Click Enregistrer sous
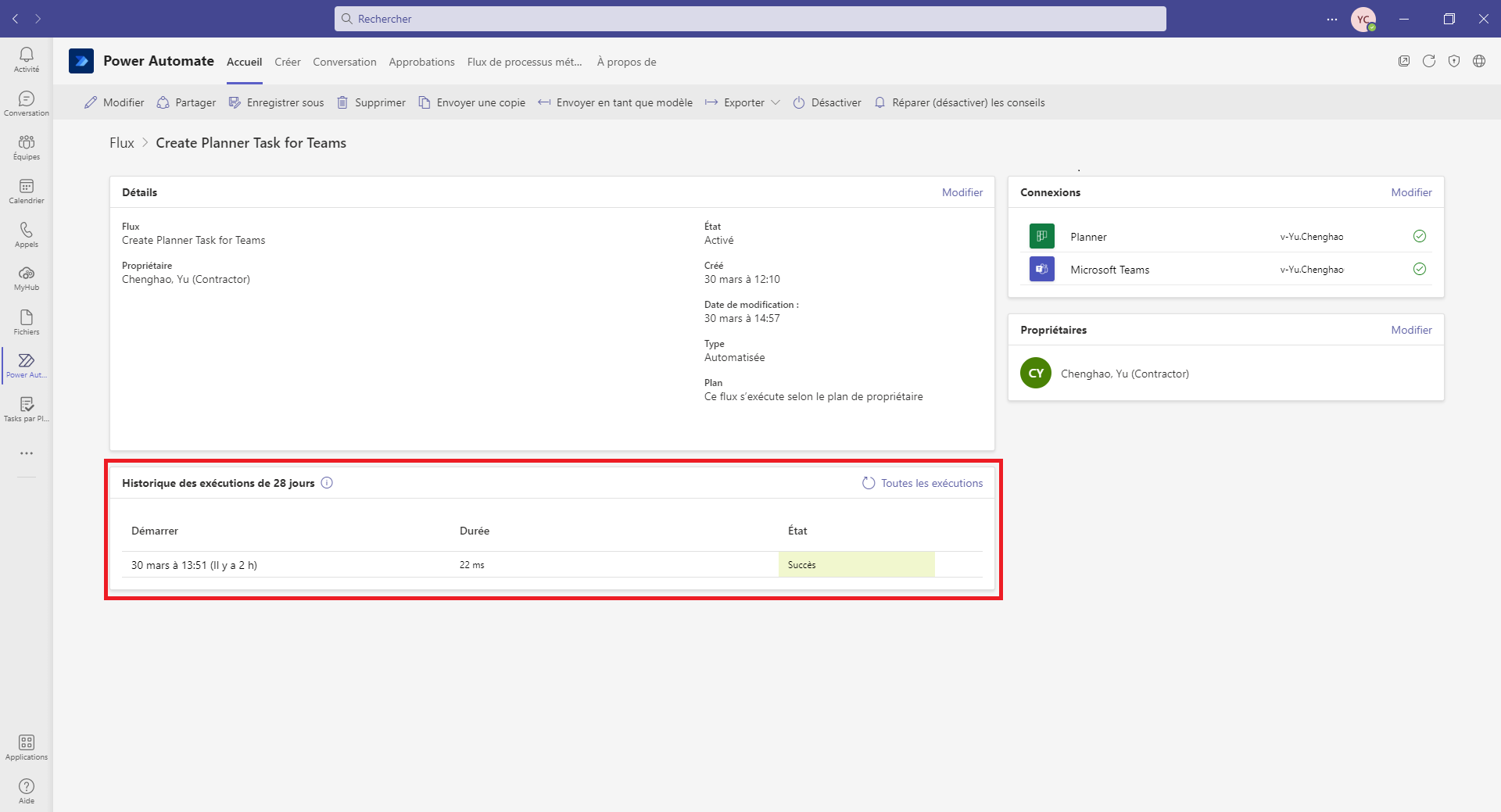 pos(276,102)
